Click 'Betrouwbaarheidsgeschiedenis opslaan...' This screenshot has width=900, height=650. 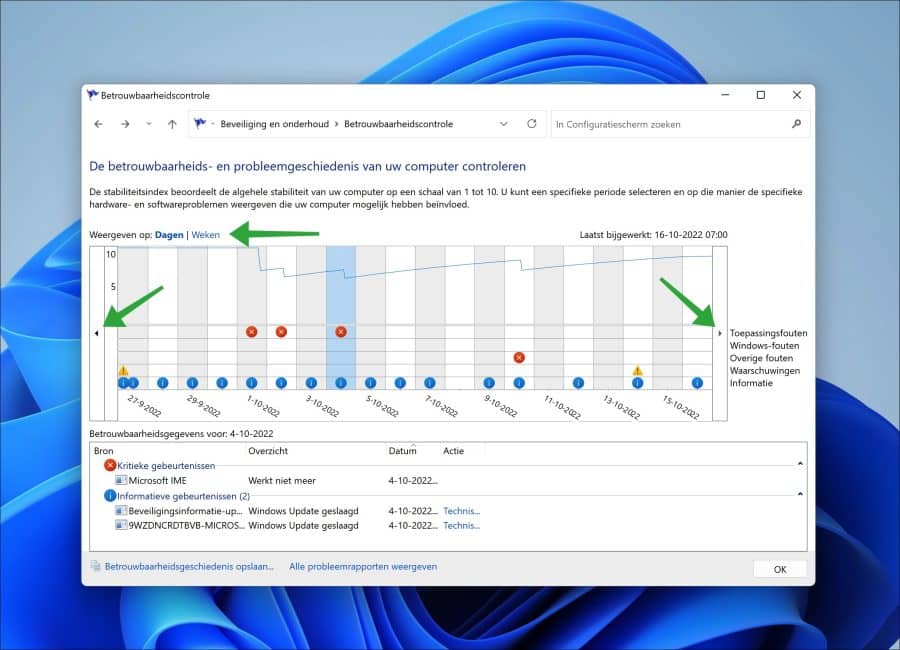[x=189, y=567]
